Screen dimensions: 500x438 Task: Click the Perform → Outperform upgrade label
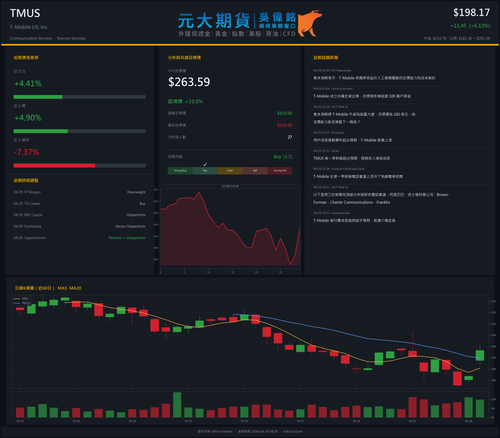tap(127, 238)
